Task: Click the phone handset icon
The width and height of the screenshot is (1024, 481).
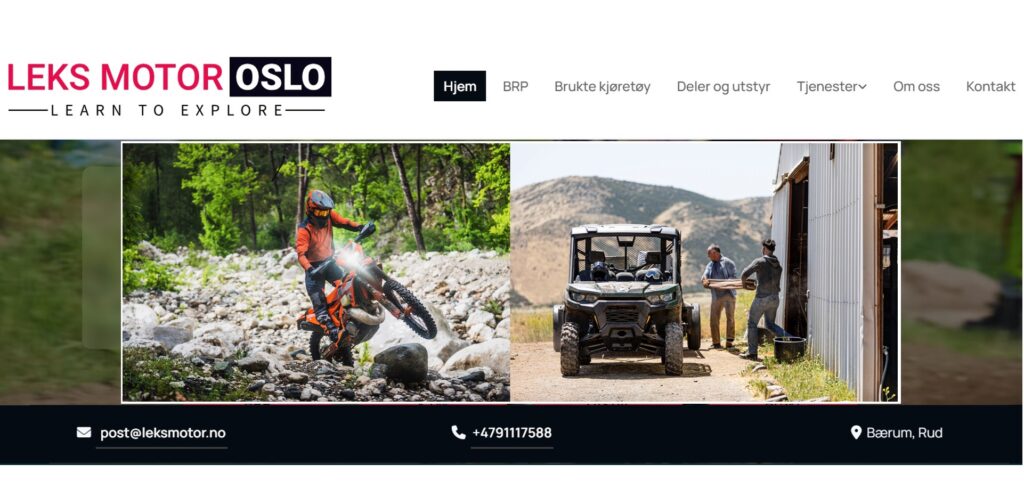Action: tap(458, 432)
